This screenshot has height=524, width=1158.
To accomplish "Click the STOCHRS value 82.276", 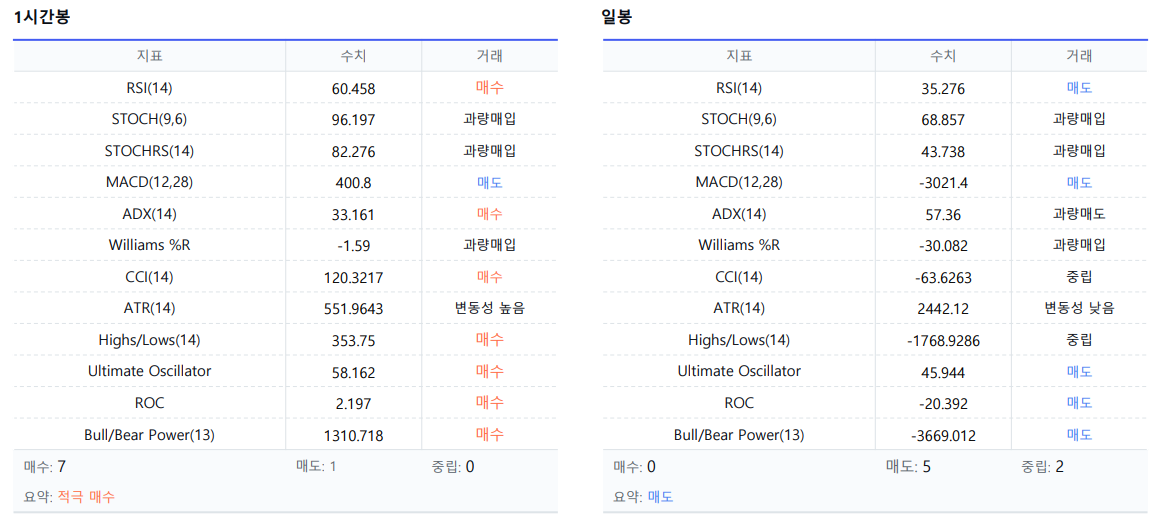I will pos(354,152).
